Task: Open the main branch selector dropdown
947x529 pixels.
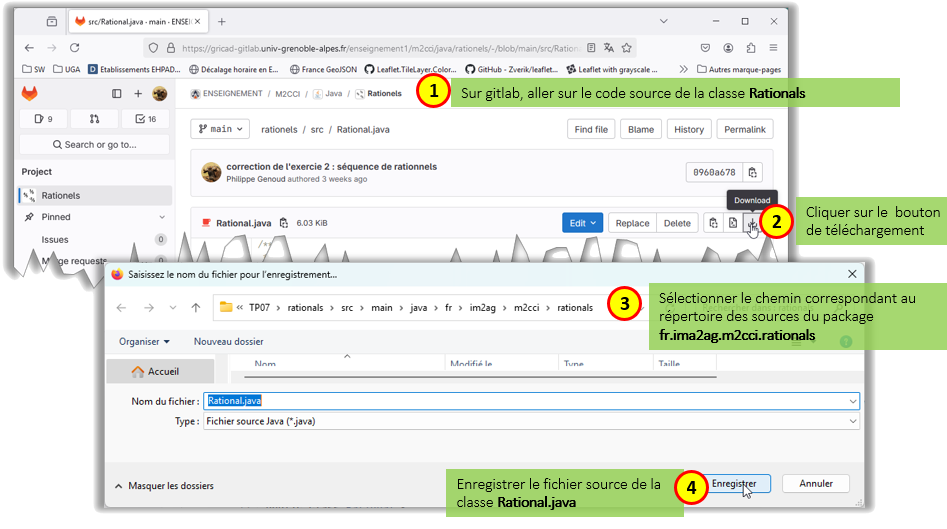Action: point(220,129)
